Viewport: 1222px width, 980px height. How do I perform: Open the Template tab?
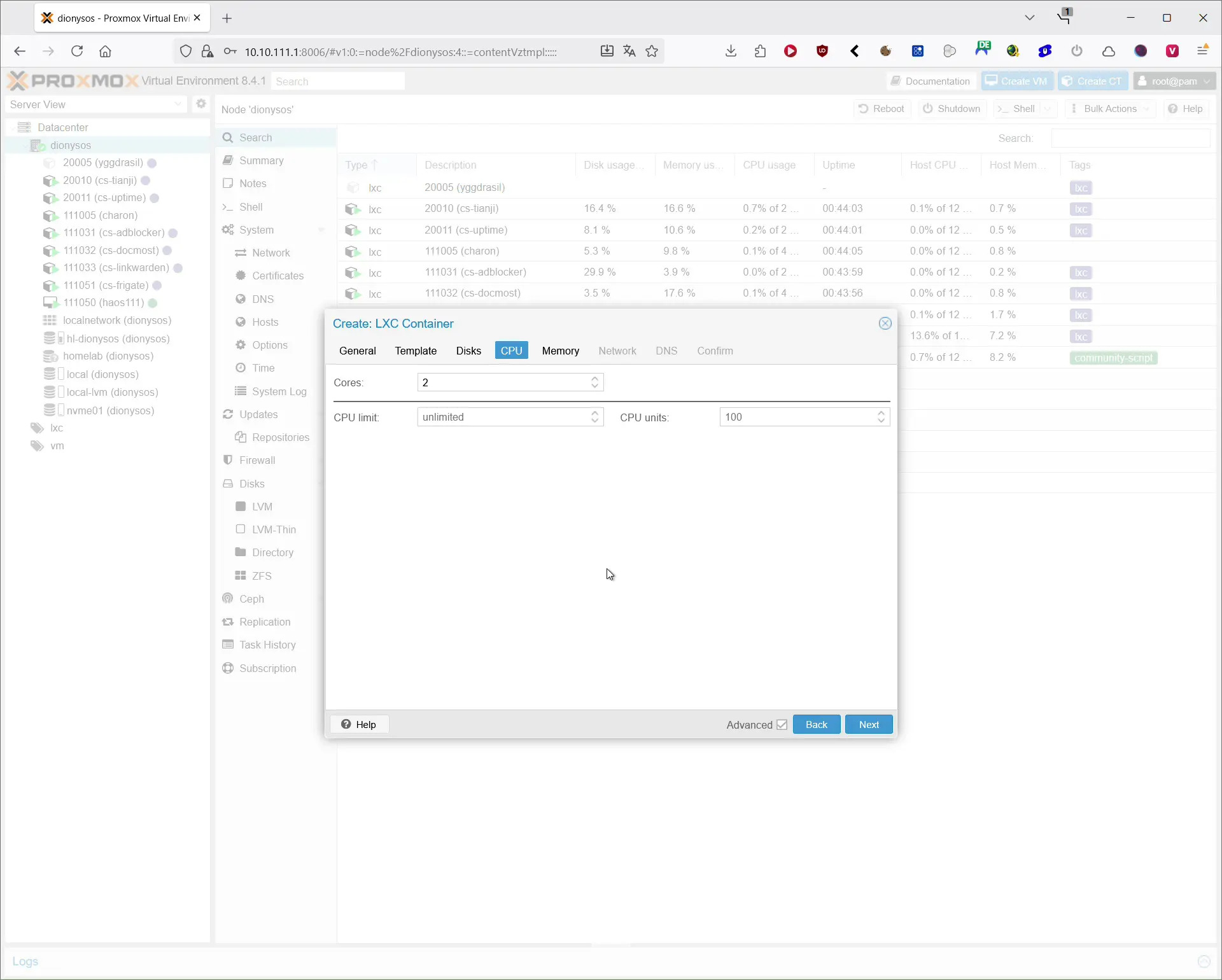pyautogui.click(x=416, y=351)
